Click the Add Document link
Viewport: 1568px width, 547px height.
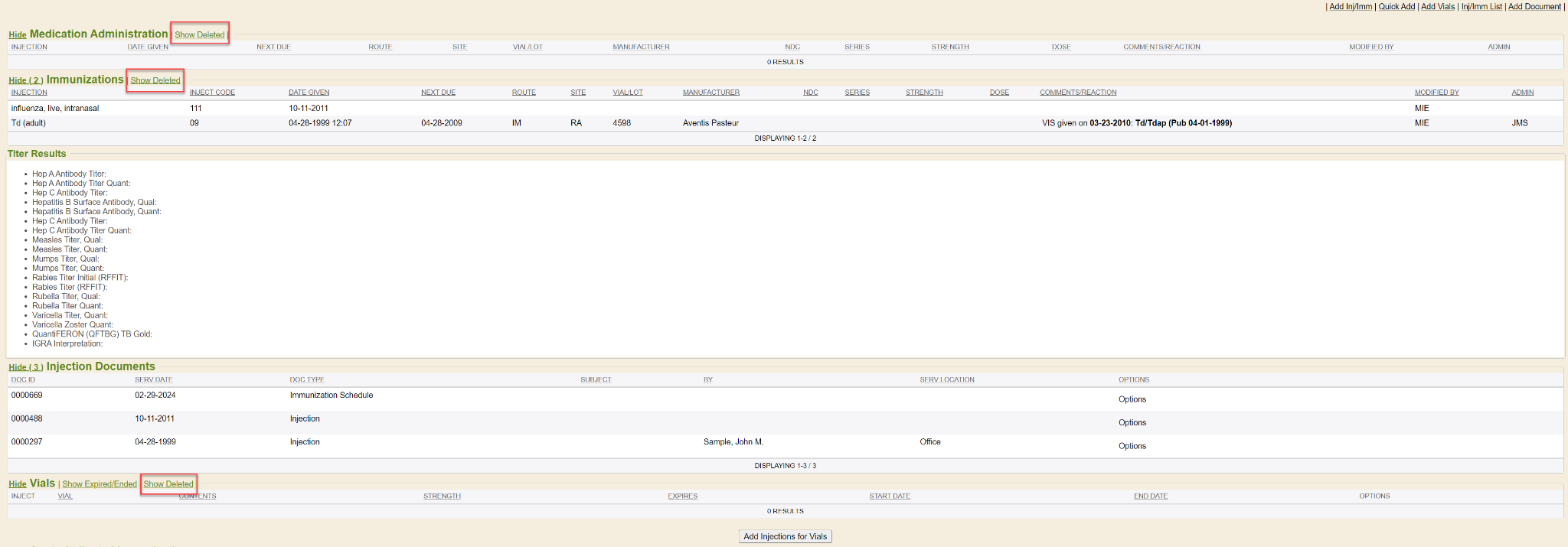(1534, 7)
